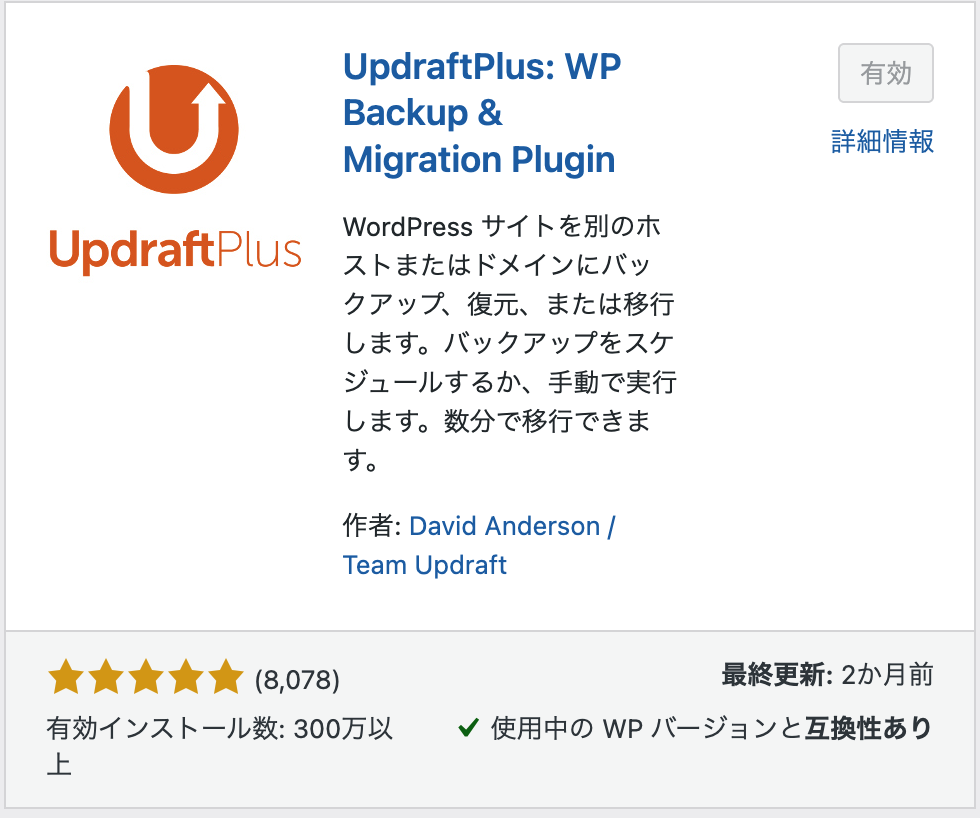
Task: Click the first gold rating star
Action: pyautogui.click(x=66, y=677)
